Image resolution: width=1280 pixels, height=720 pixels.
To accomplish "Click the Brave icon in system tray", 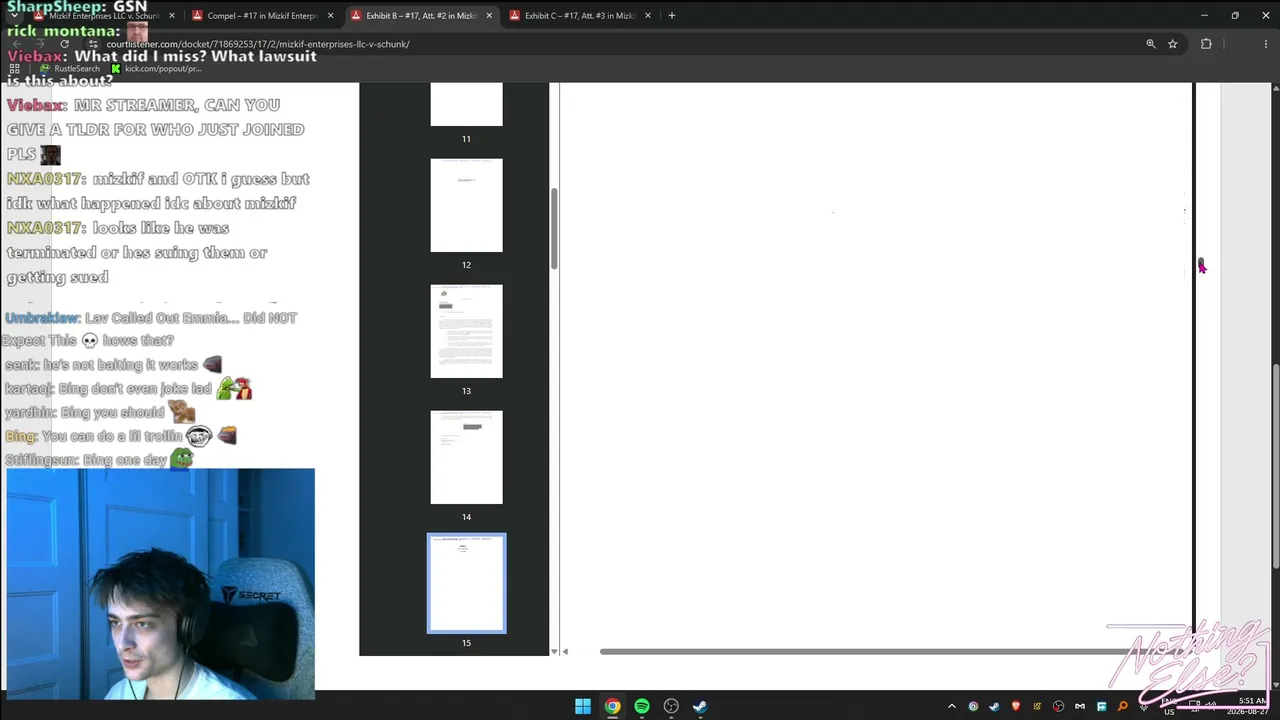I will 1016,706.
